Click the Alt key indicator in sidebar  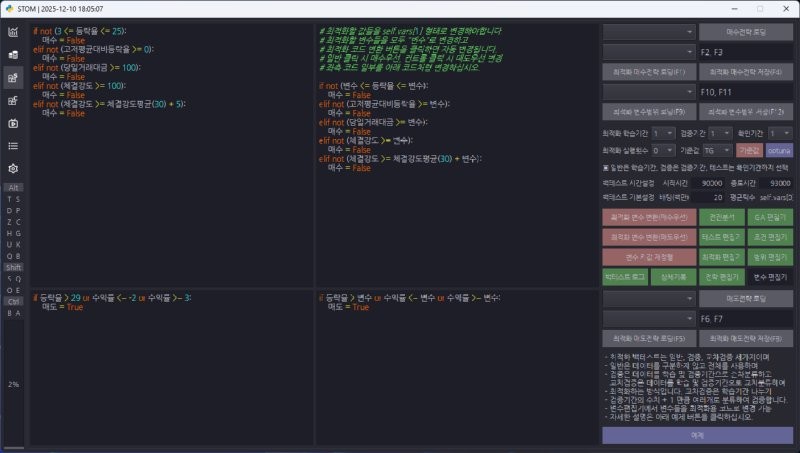(14, 187)
